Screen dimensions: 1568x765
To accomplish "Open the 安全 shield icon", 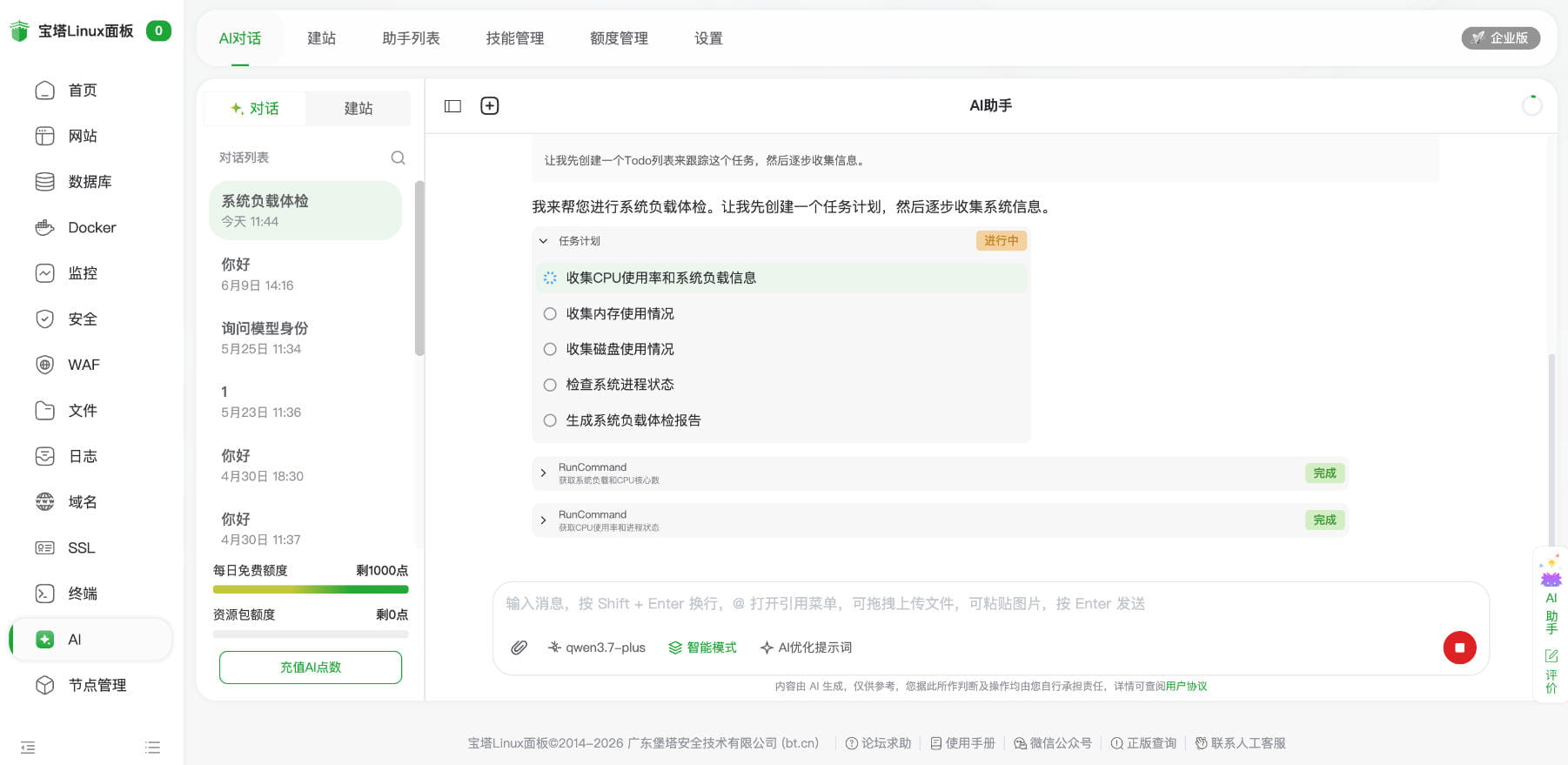I will pyautogui.click(x=44, y=319).
